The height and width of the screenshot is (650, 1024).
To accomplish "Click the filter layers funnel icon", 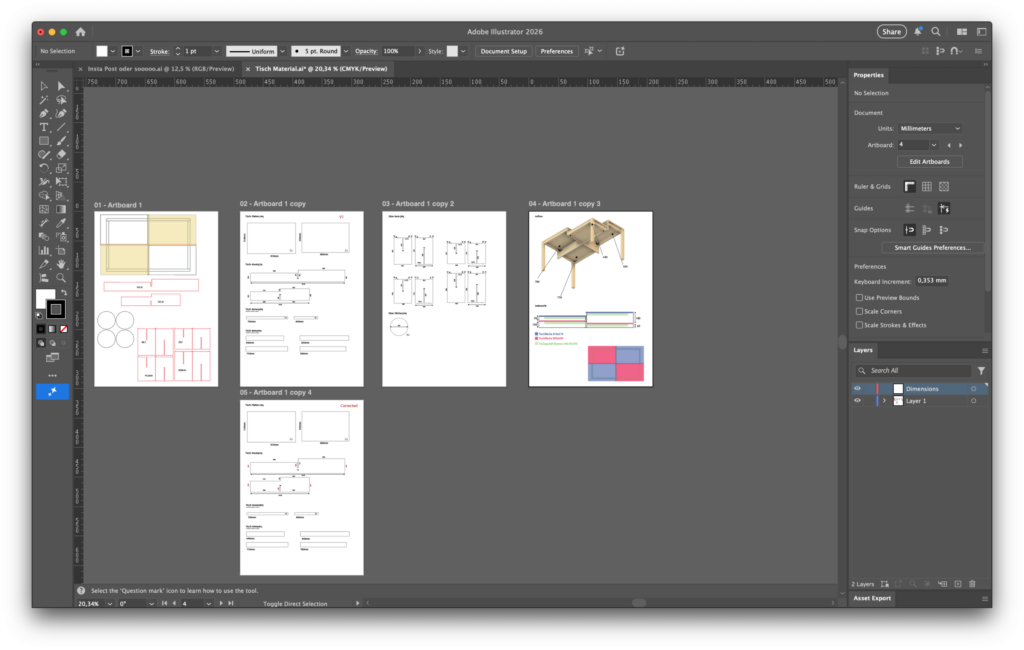I will point(981,370).
